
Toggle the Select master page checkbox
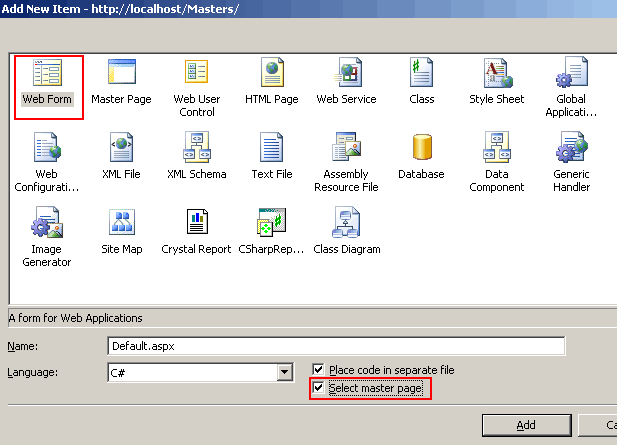(x=319, y=388)
